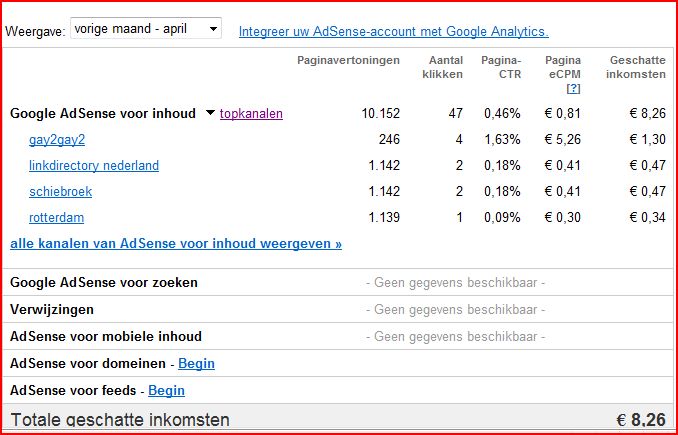Open the eCPM help [?] icon

(573, 89)
